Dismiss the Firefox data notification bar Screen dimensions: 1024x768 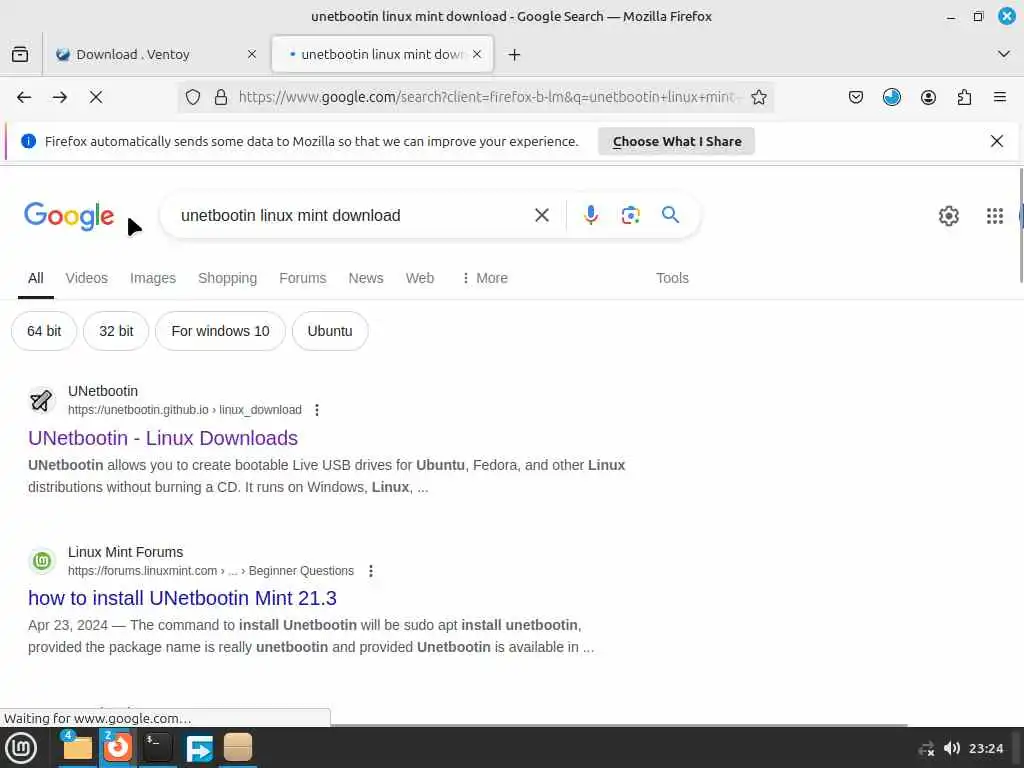point(997,141)
